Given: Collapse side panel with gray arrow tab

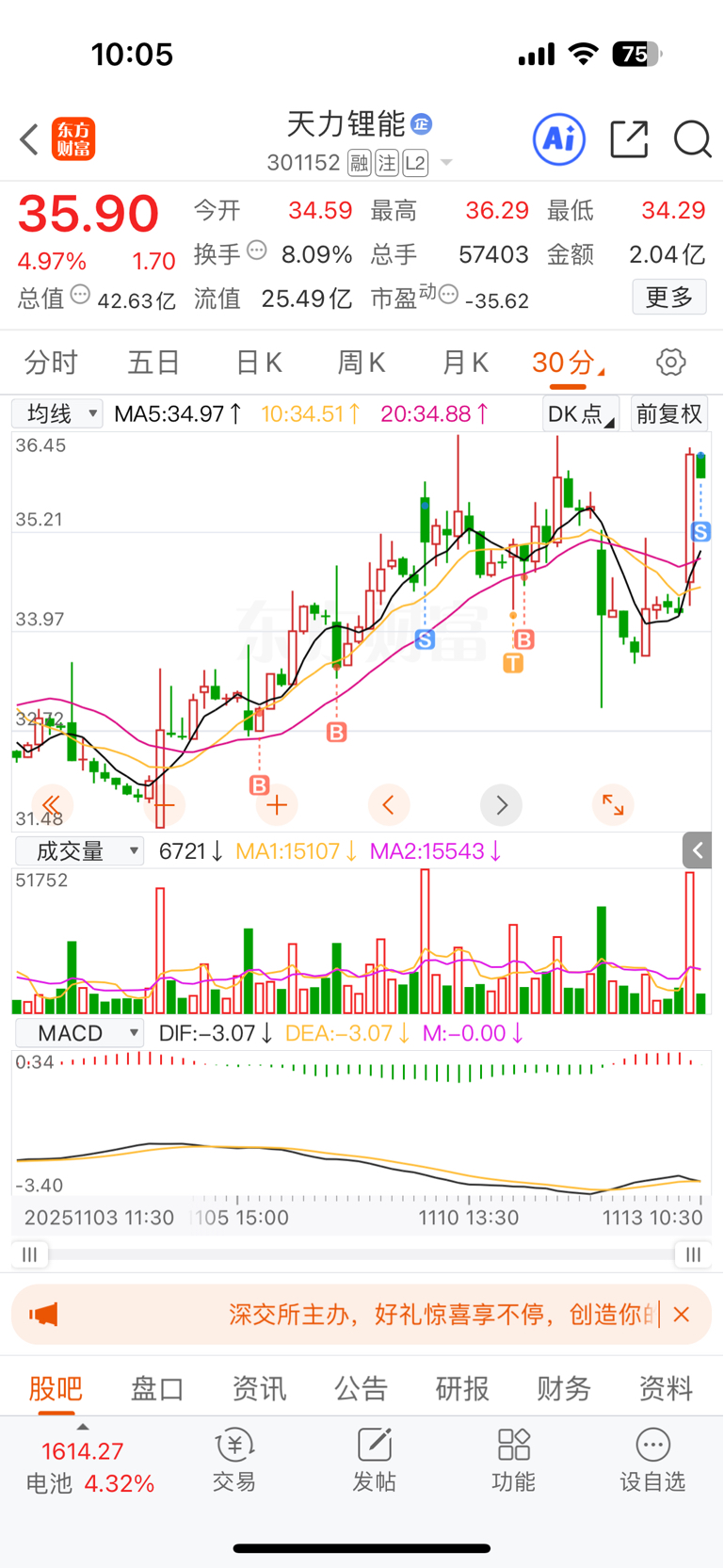Looking at the screenshot, I should point(698,850).
